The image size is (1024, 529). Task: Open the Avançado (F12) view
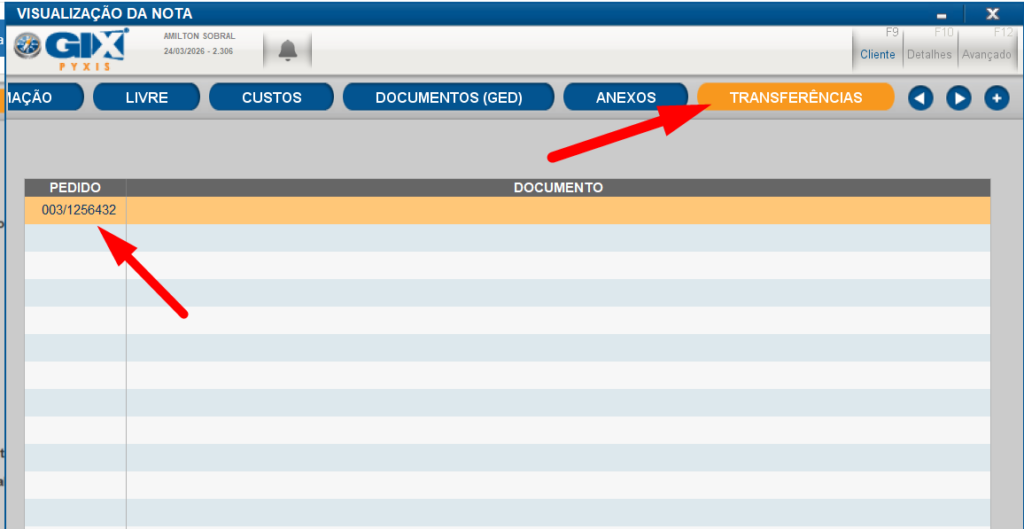pos(986,47)
